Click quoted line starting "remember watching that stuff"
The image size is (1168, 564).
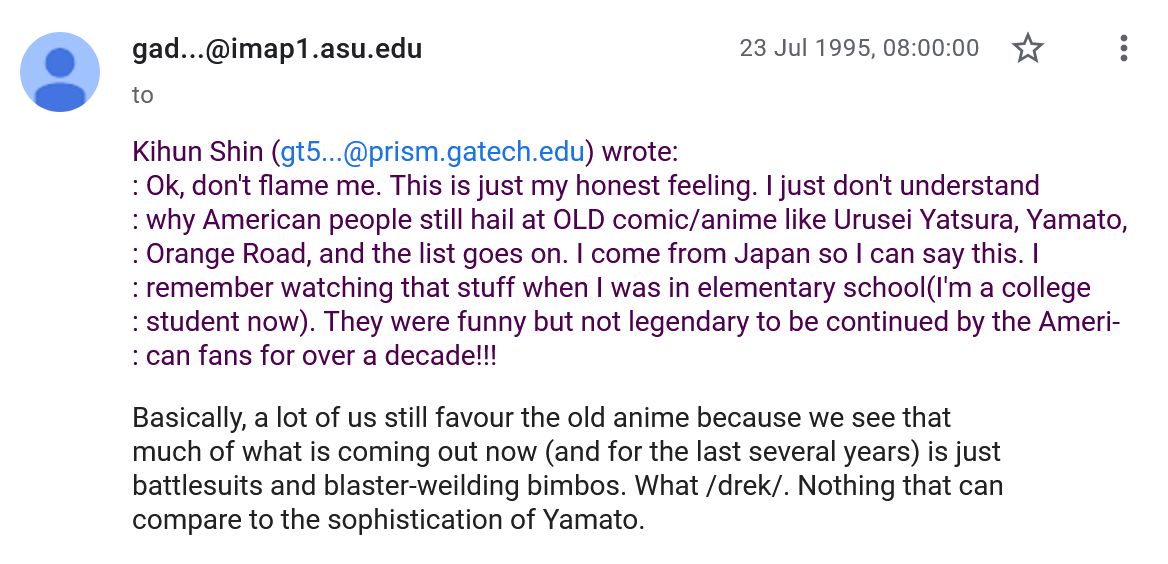coord(612,288)
